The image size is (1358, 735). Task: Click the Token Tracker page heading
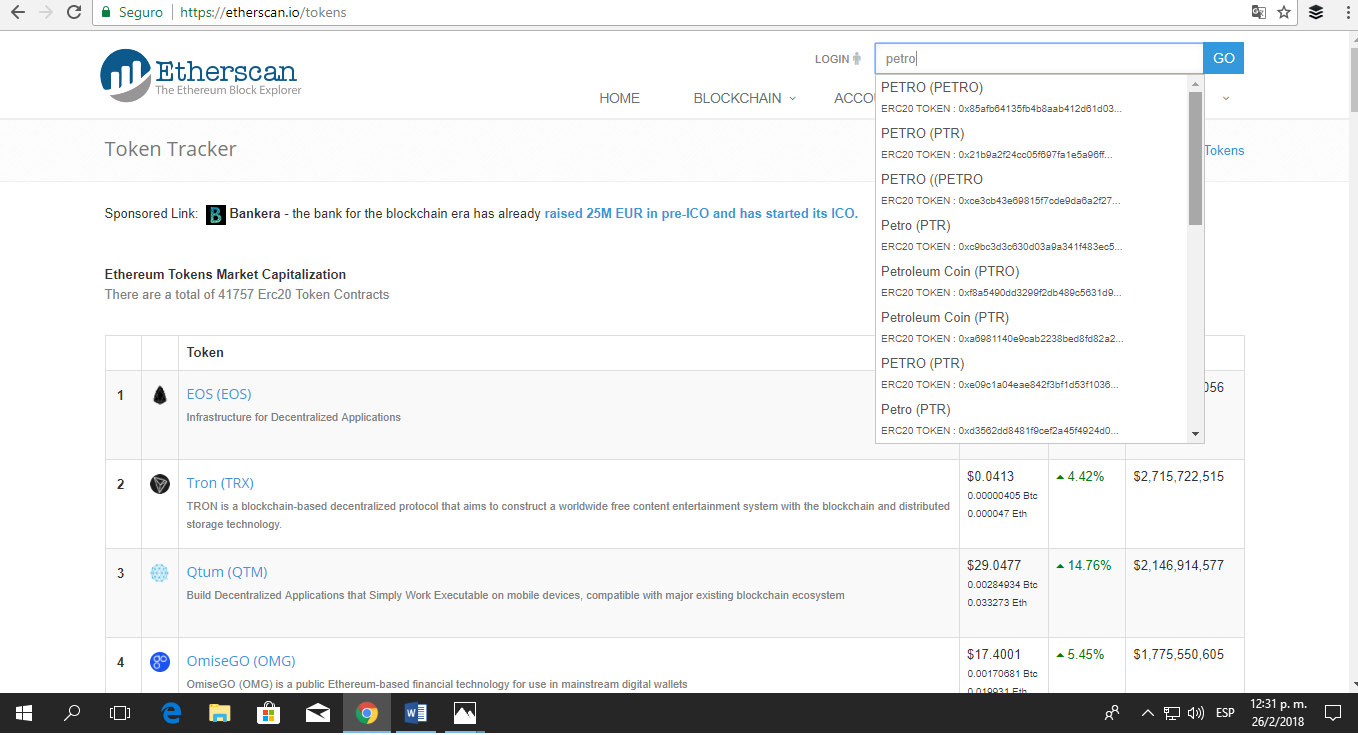170,150
